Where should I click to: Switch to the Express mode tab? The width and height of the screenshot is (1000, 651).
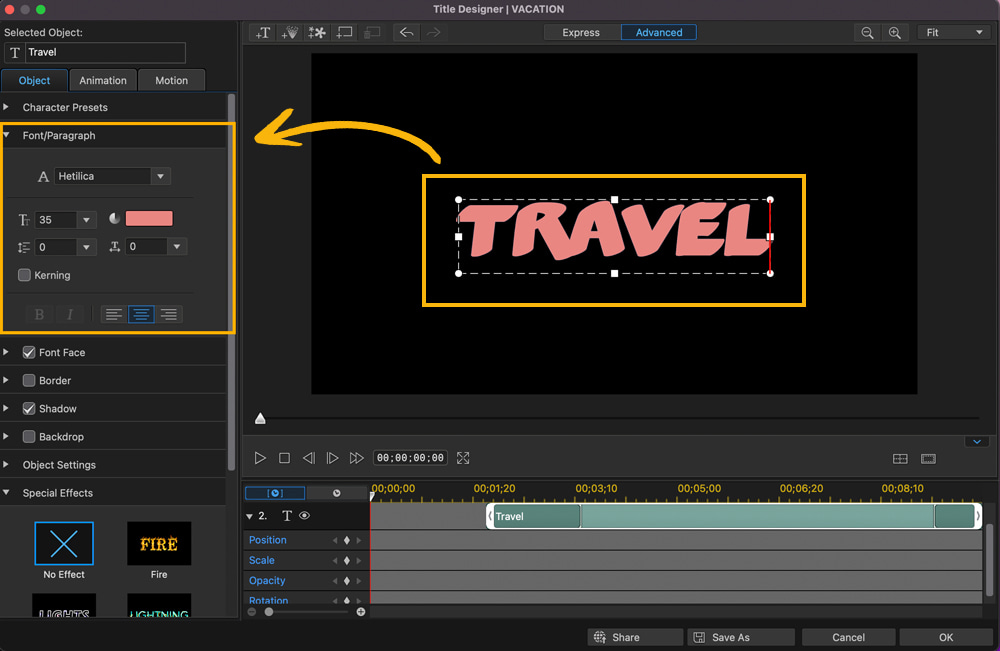tap(581, 32)
